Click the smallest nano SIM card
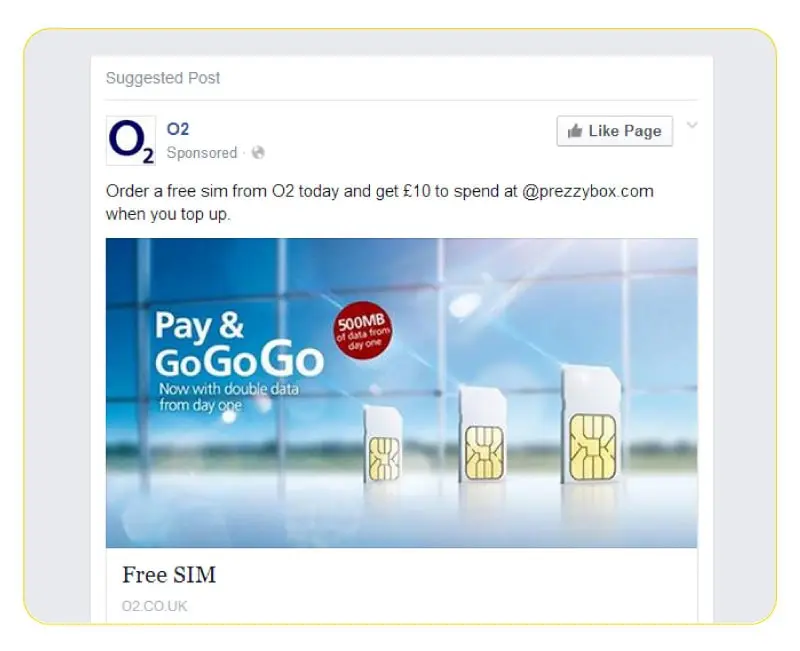This screenshot has width=800, height=651. tap(383, 445)
